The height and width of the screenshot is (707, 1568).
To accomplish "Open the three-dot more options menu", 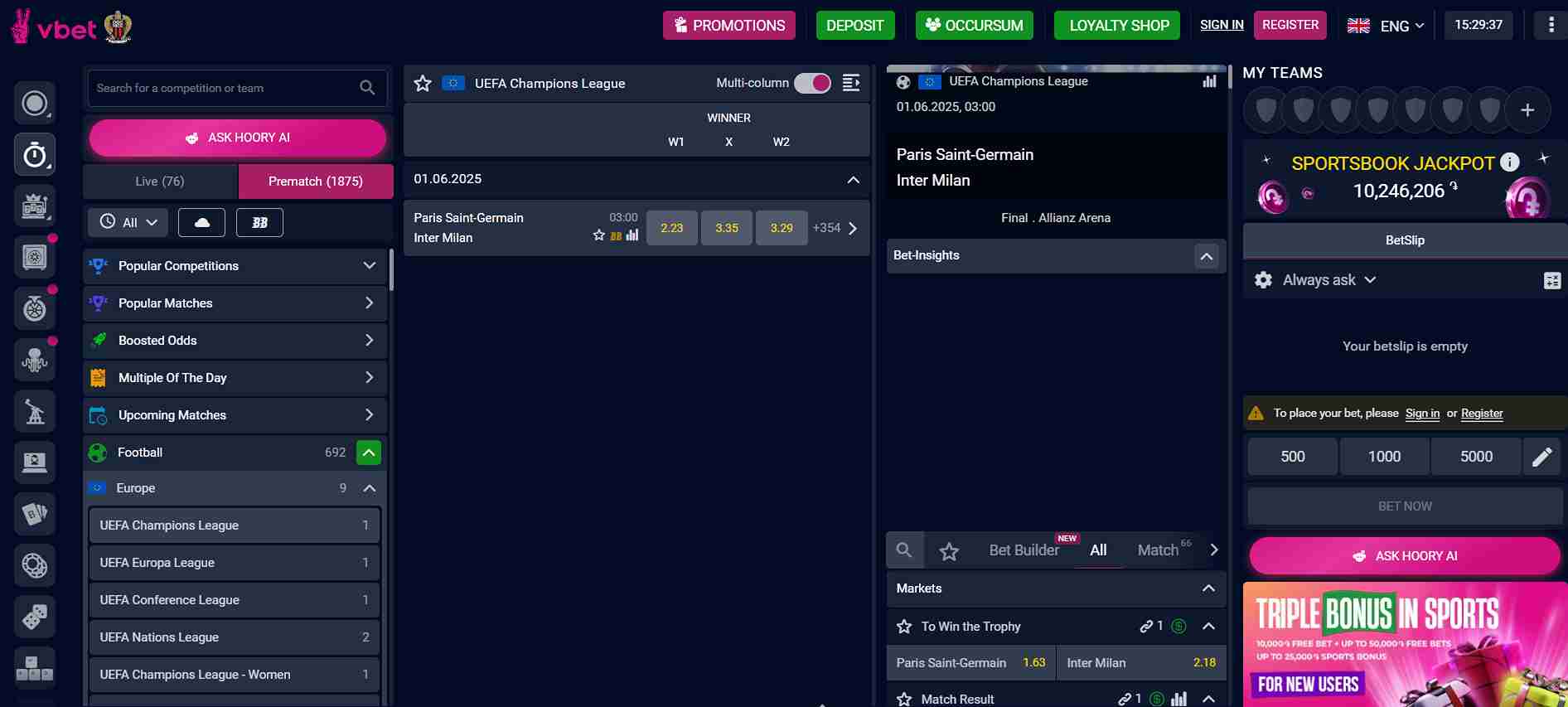I will pos(1551,25).
